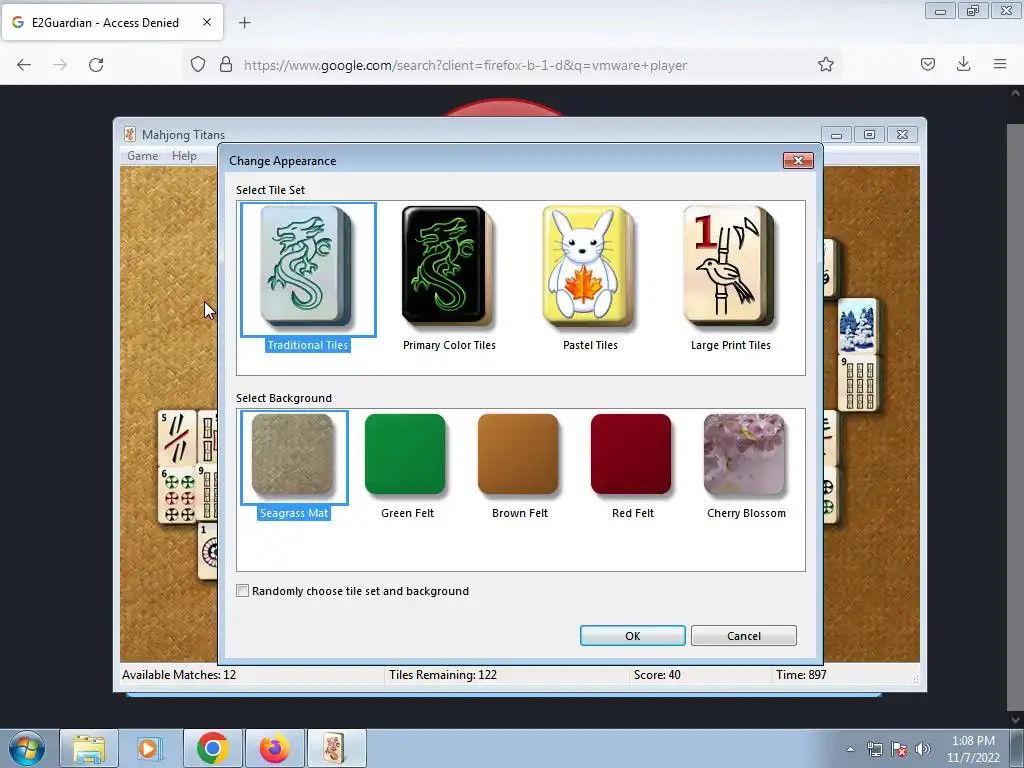The width and height of the screenshot is (1024, 768).
Task: Choose the Red Felt background
Action: [632, 455]
